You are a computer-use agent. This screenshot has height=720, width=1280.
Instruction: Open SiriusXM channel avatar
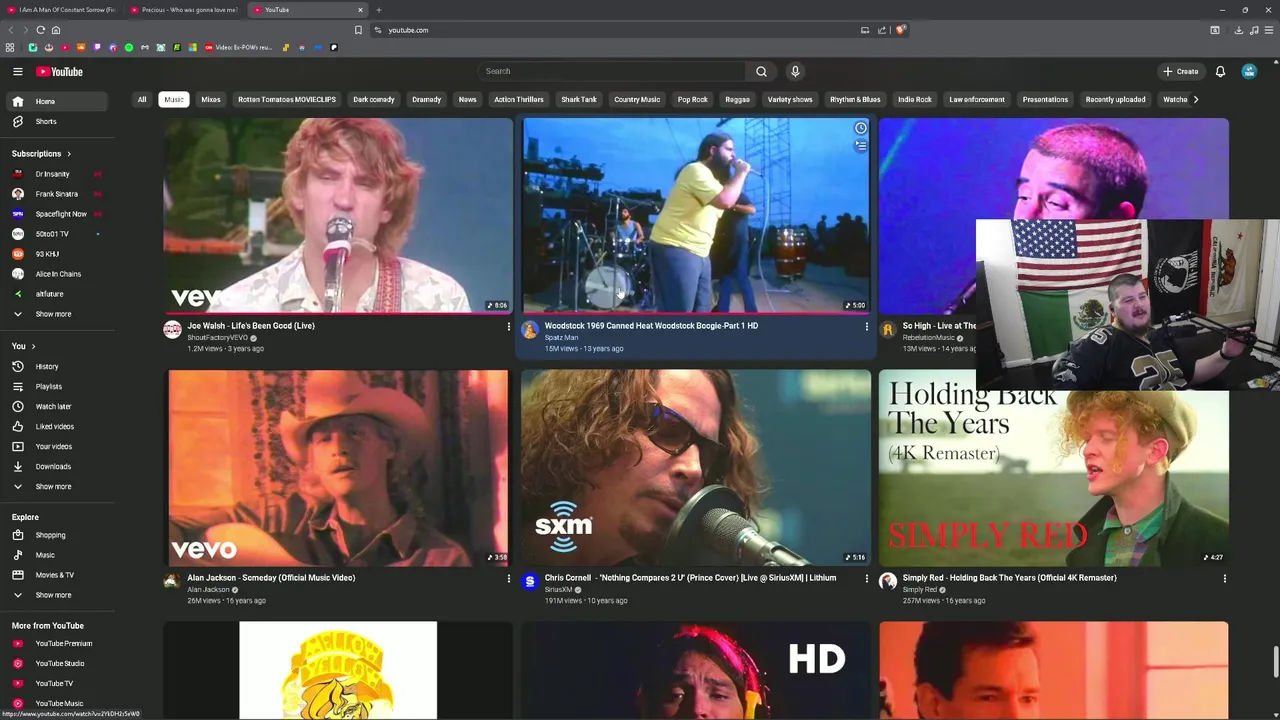pyautogui.click(x=530, y=582)
